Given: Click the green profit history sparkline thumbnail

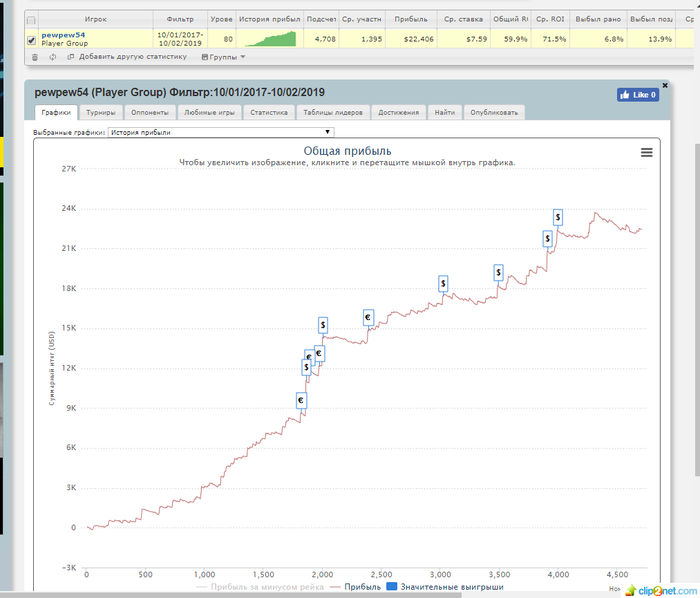Looking at the screenshot, I should [270, 39].
